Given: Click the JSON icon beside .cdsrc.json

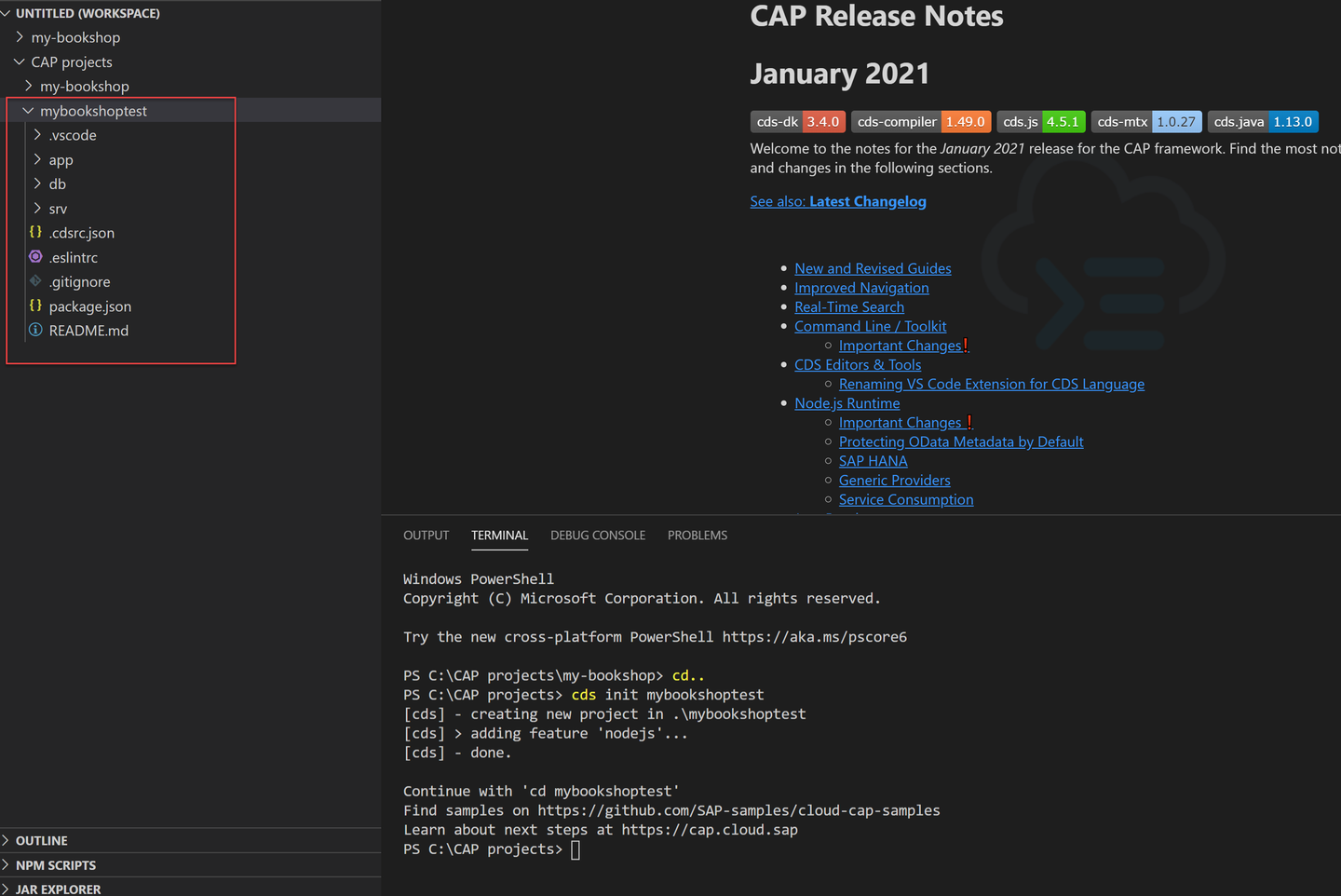Looking at the screenshot, I should click(x=35, y=232).
